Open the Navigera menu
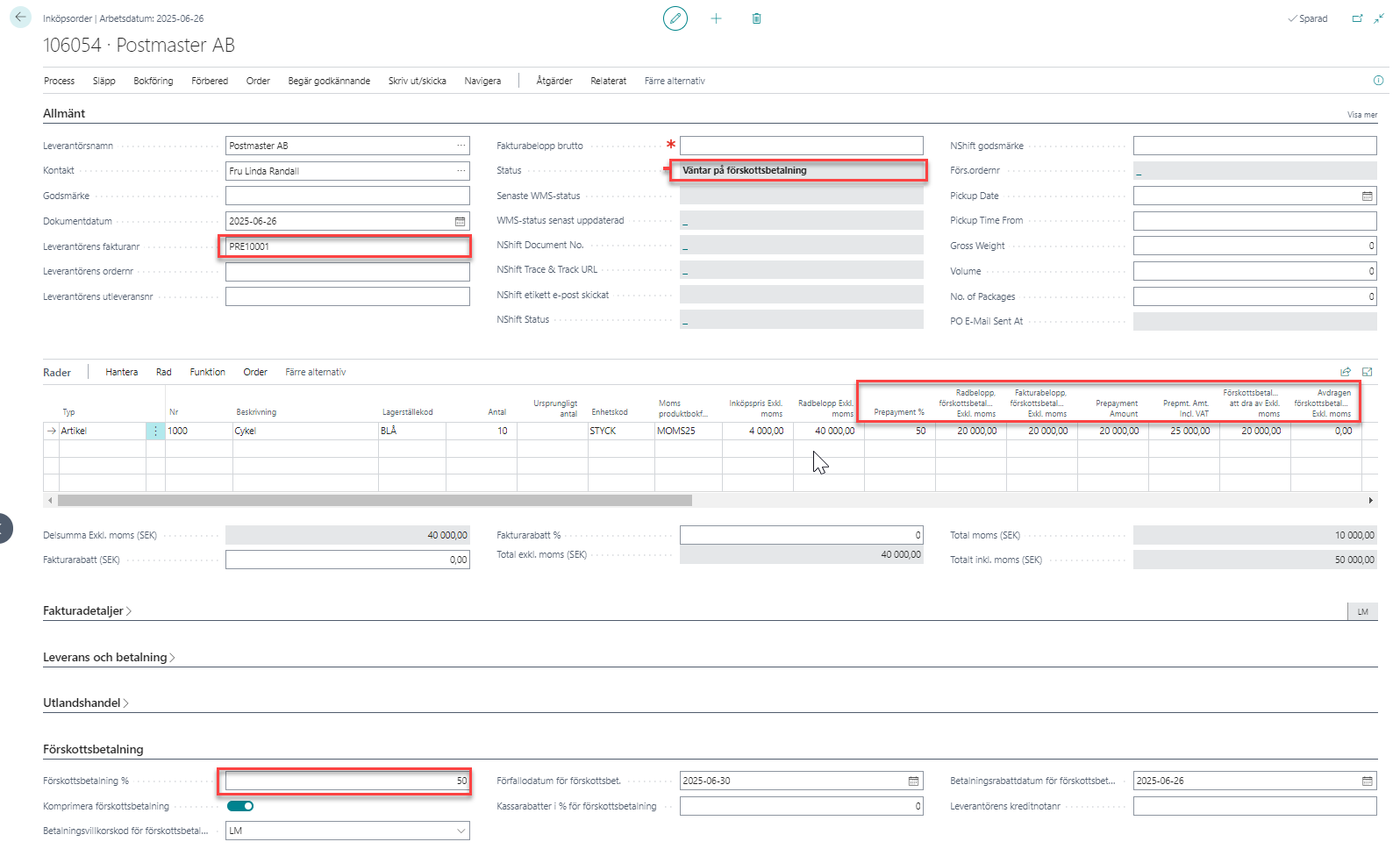1400x856 pixels. [x=482, y=81]
